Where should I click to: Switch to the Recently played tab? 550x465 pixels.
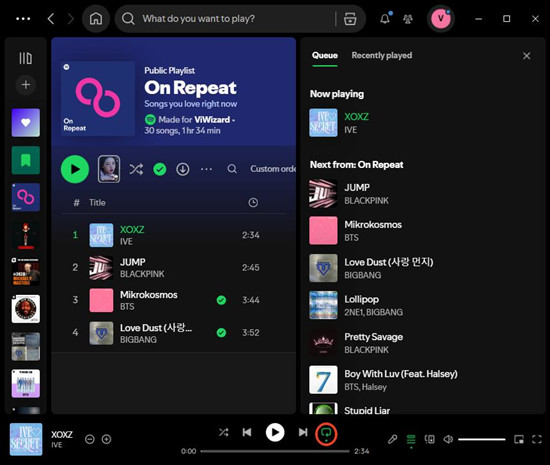coord(382,55)
